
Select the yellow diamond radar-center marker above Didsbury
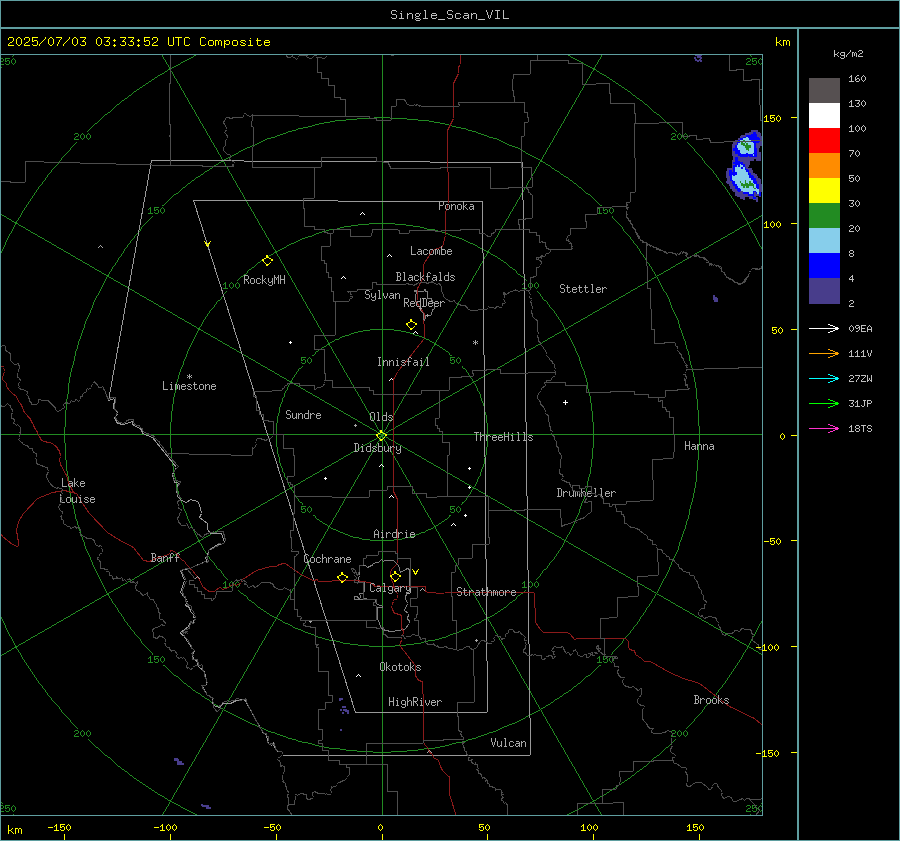(x=381, y=436)
